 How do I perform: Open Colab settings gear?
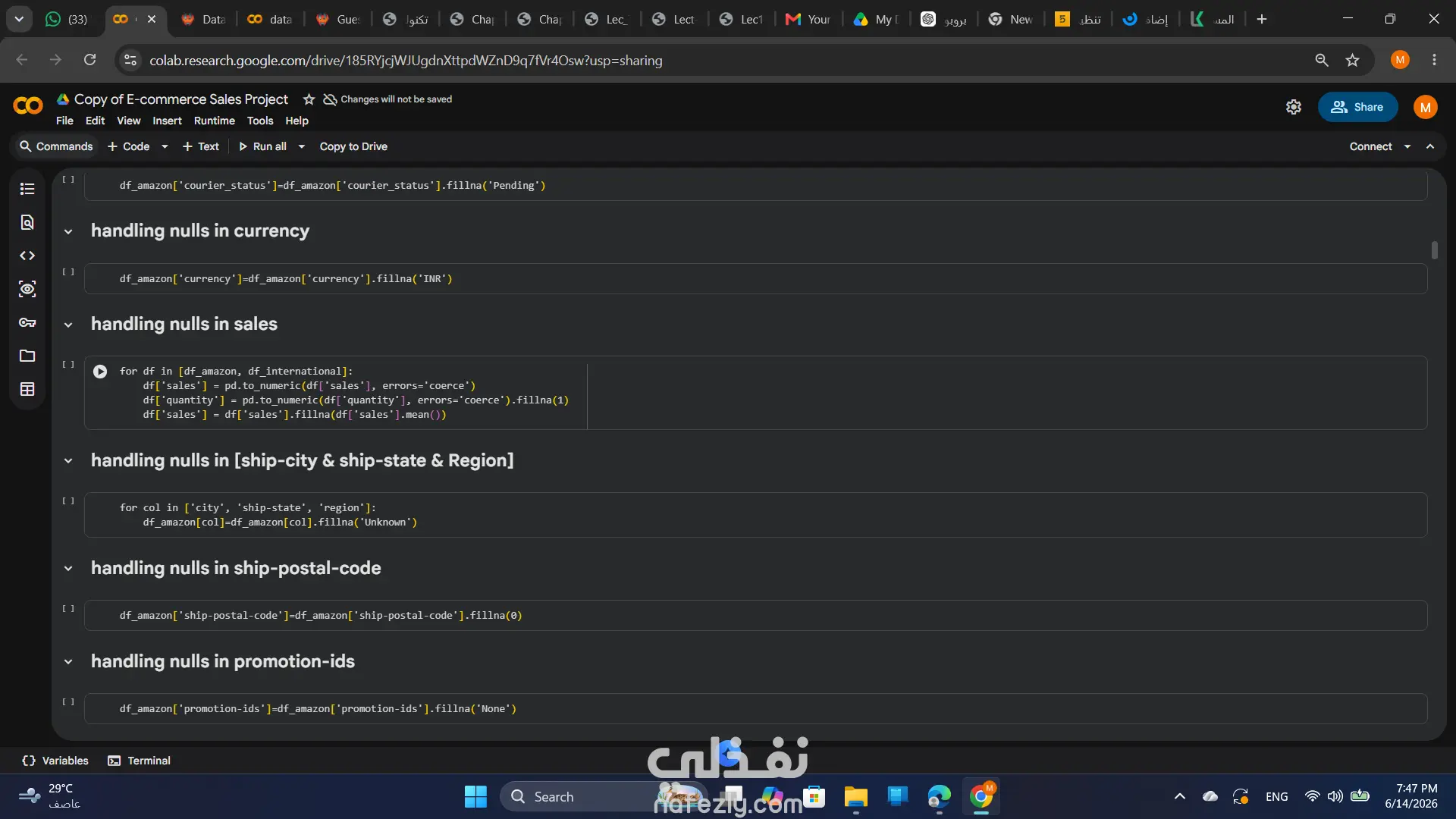click(1294, 107)
